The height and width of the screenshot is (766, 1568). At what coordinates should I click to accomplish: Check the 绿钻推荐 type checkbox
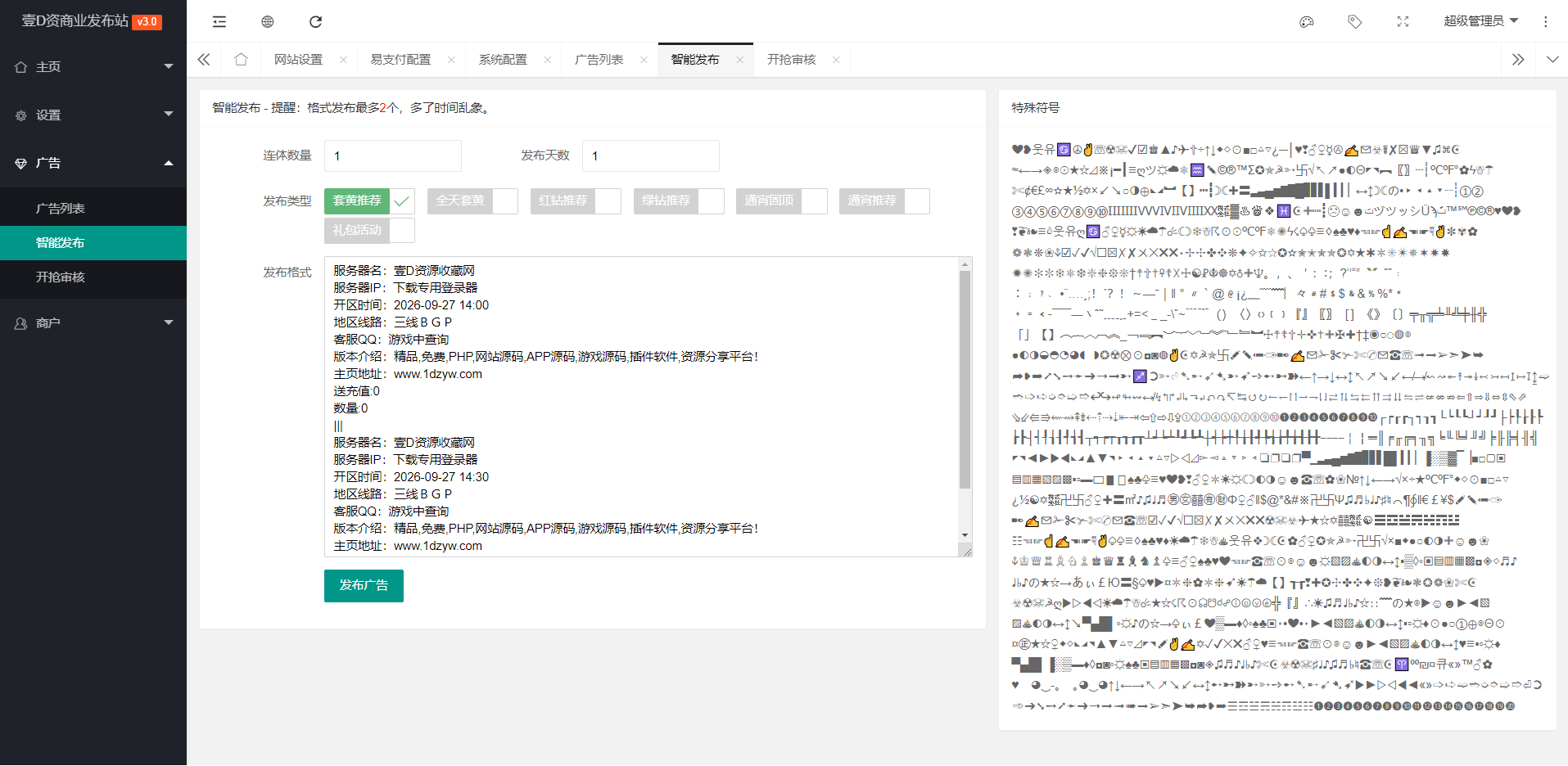point(679,201)
